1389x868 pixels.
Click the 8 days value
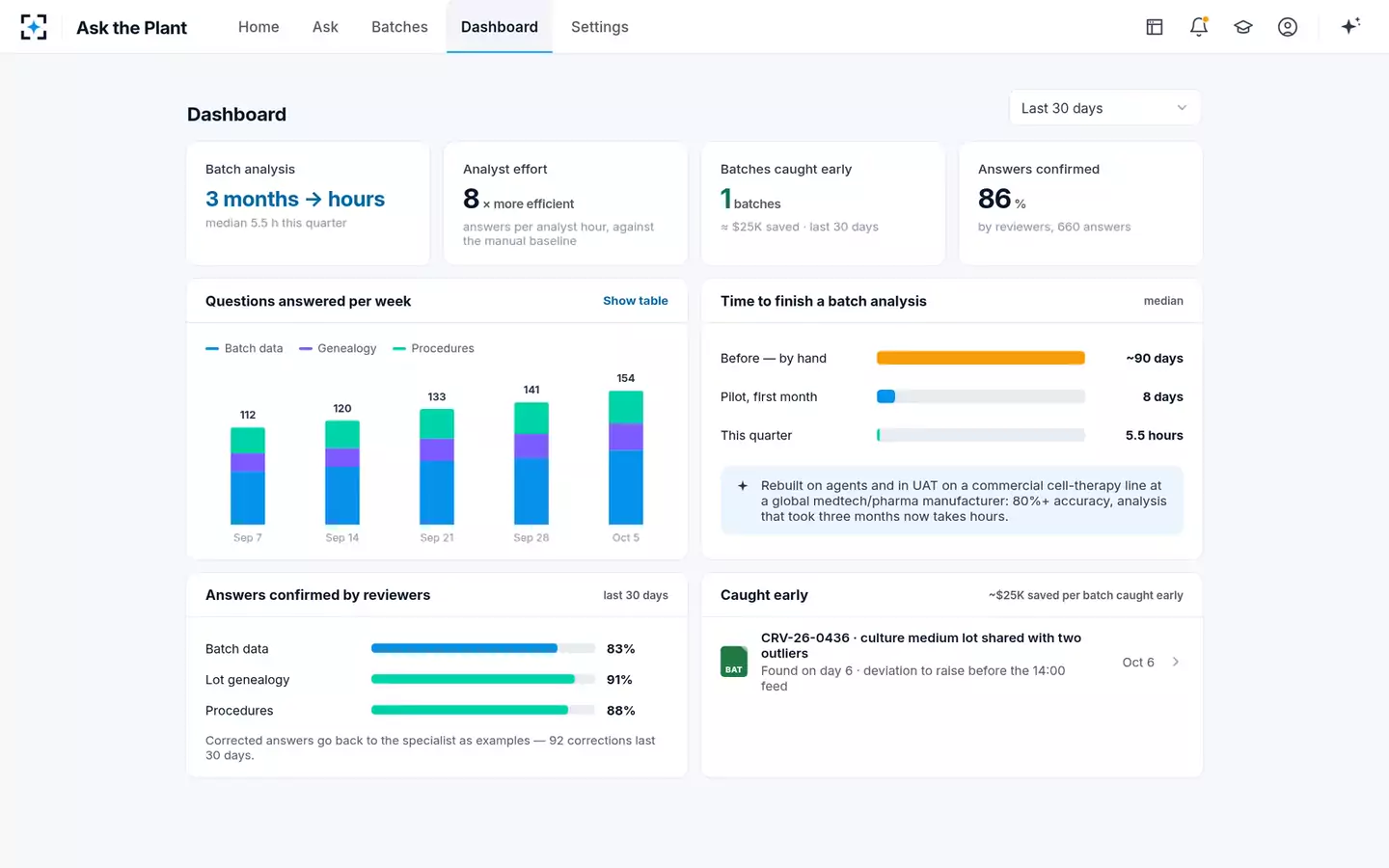tap(1163, 396)
